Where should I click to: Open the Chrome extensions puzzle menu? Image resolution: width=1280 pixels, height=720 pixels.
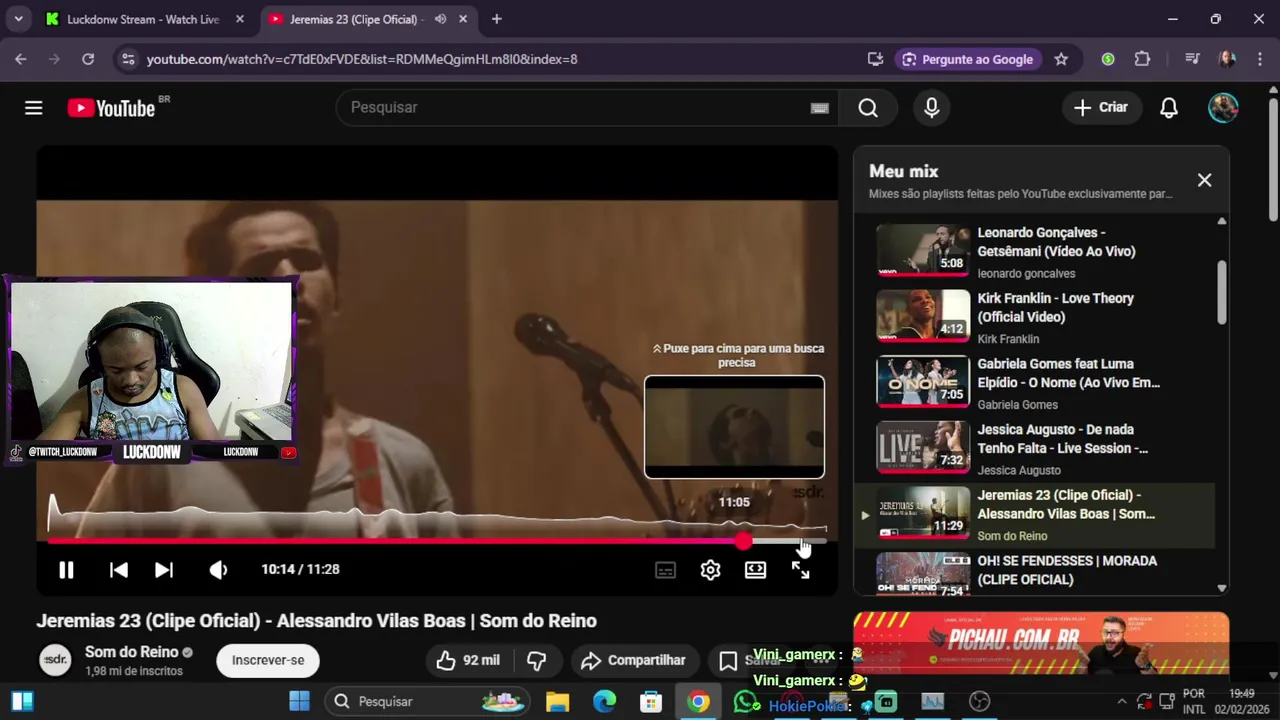coord(1142,59)
